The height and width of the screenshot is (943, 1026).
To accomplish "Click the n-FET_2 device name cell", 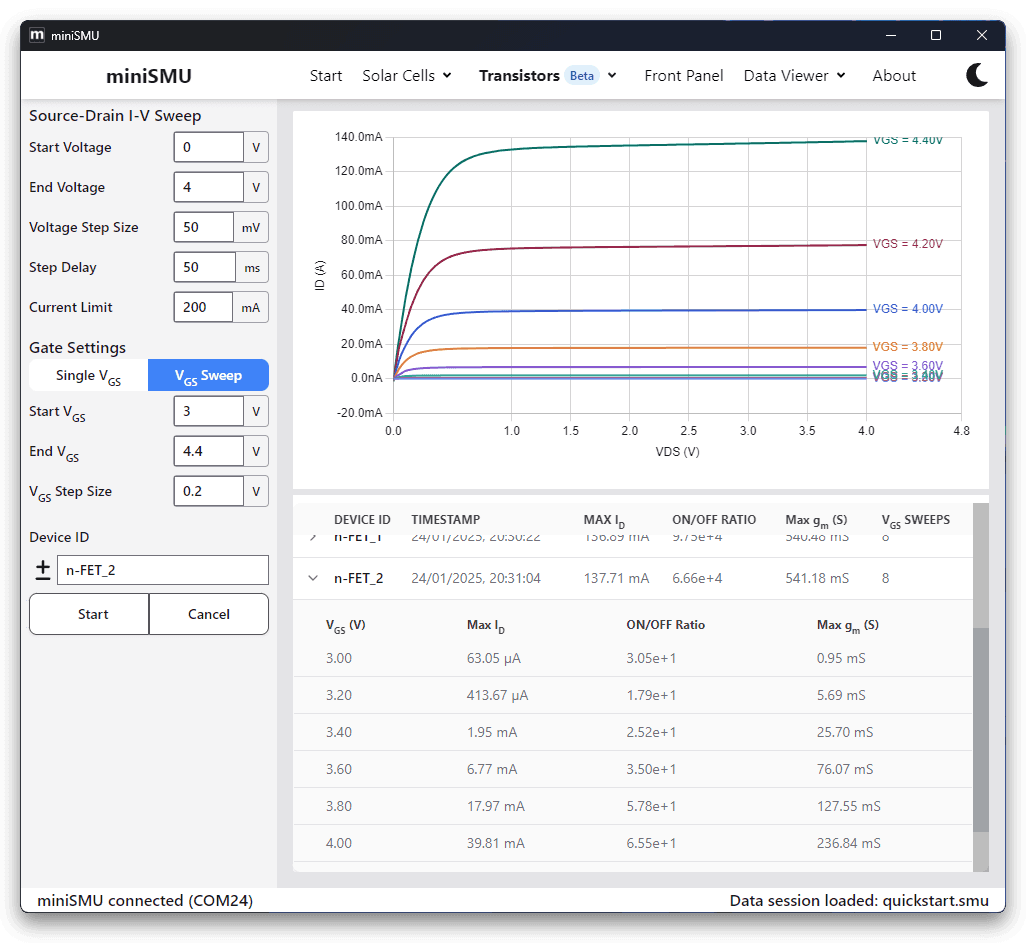I will 359,578.
